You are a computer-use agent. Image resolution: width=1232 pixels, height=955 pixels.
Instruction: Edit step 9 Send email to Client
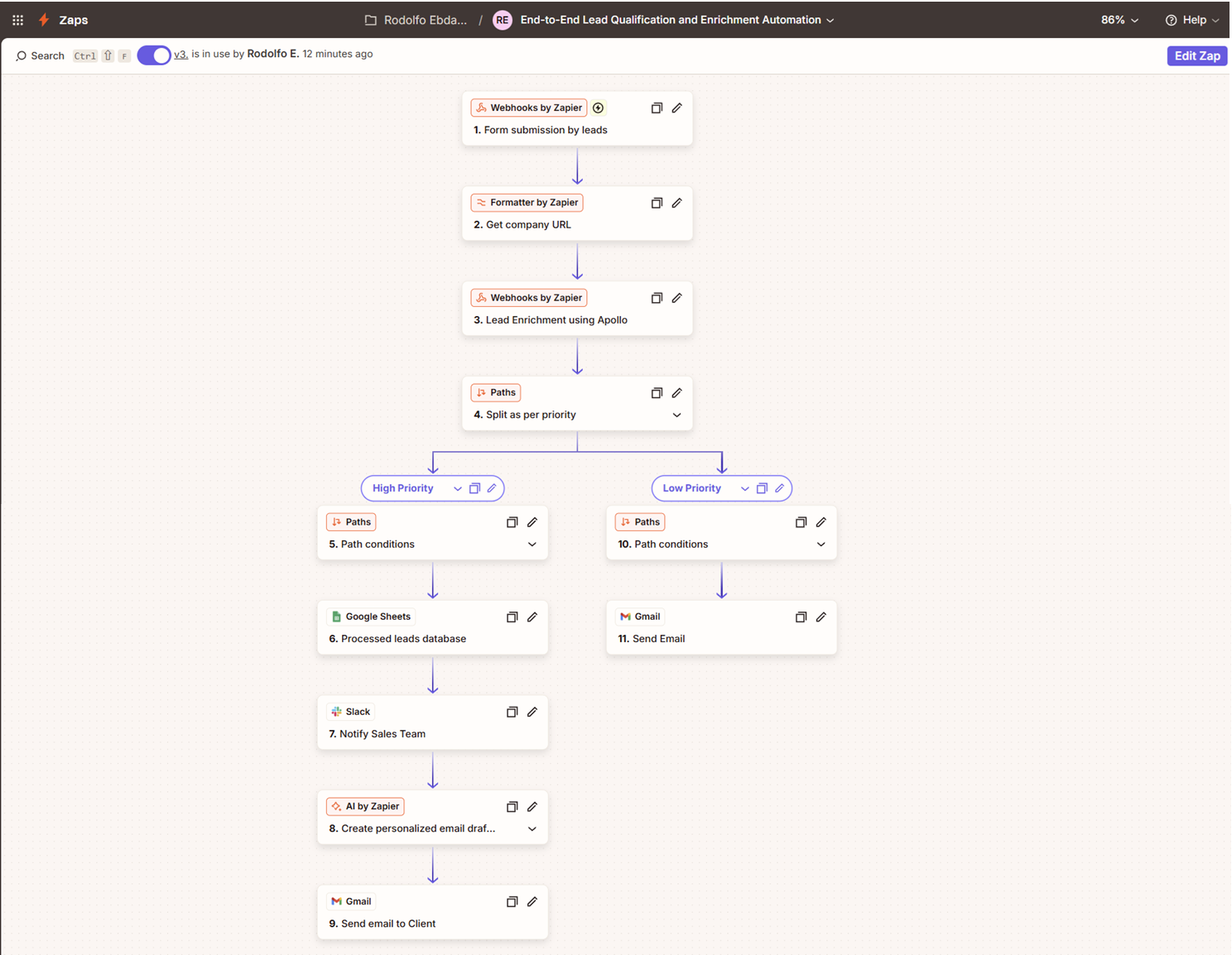pos(532,902)
